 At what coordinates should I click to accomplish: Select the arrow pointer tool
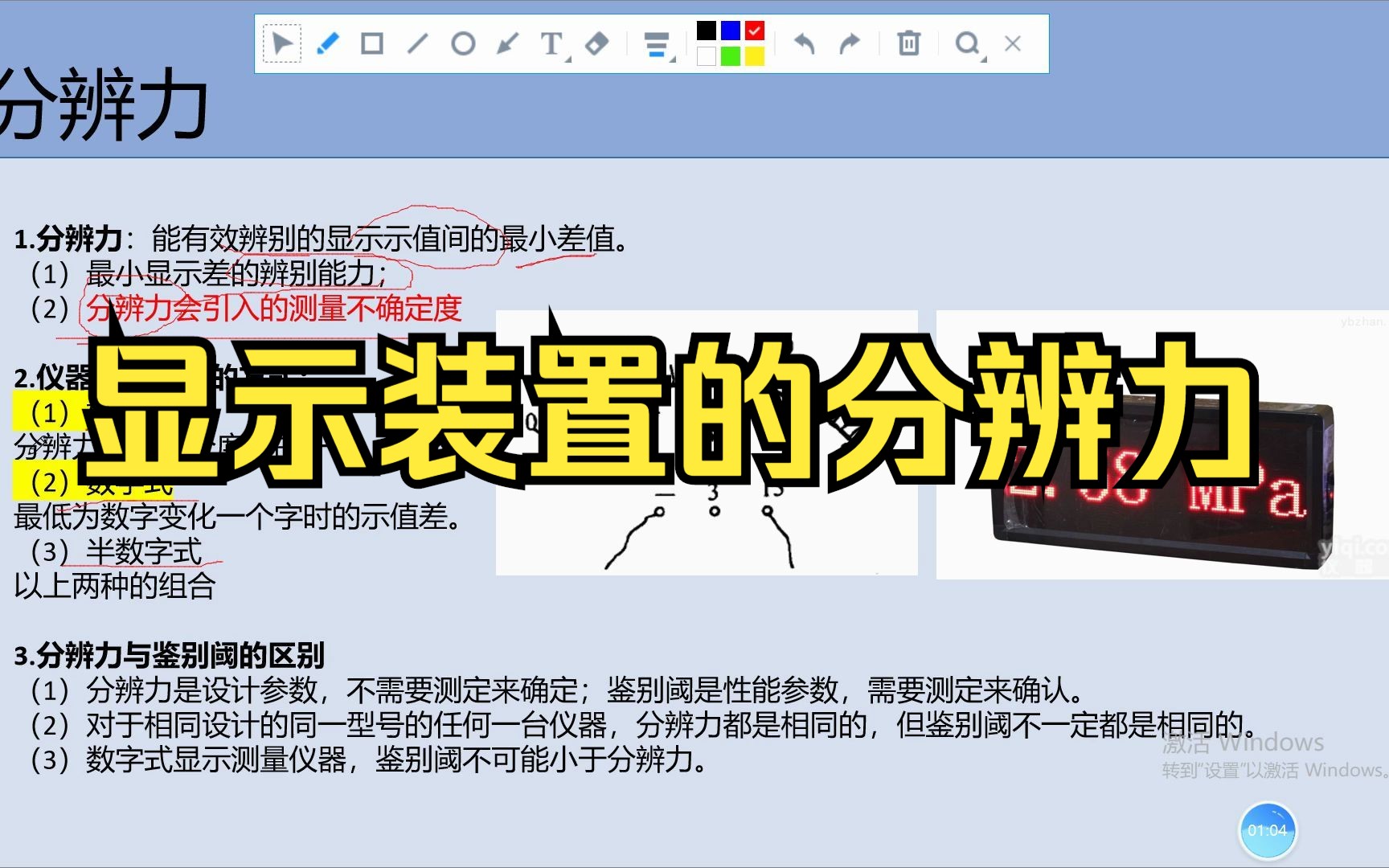point(282,43)
